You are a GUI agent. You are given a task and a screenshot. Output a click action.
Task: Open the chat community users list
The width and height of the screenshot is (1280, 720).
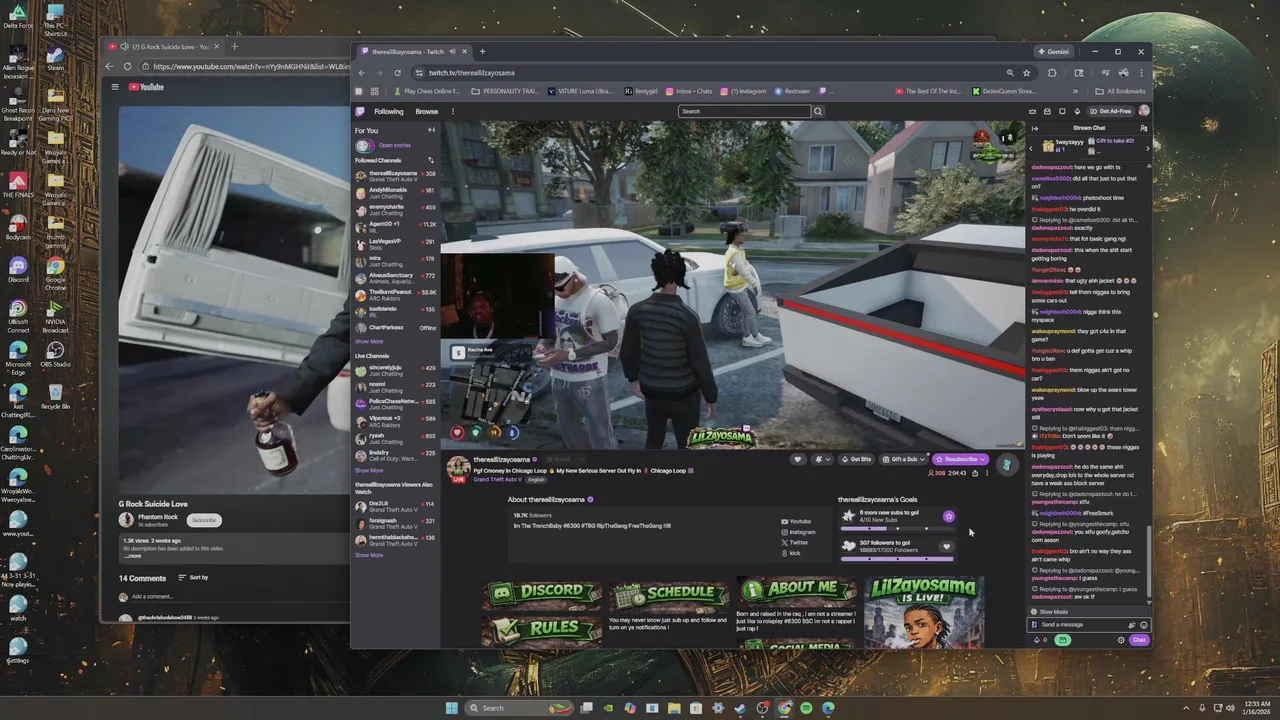[1143, 128]
